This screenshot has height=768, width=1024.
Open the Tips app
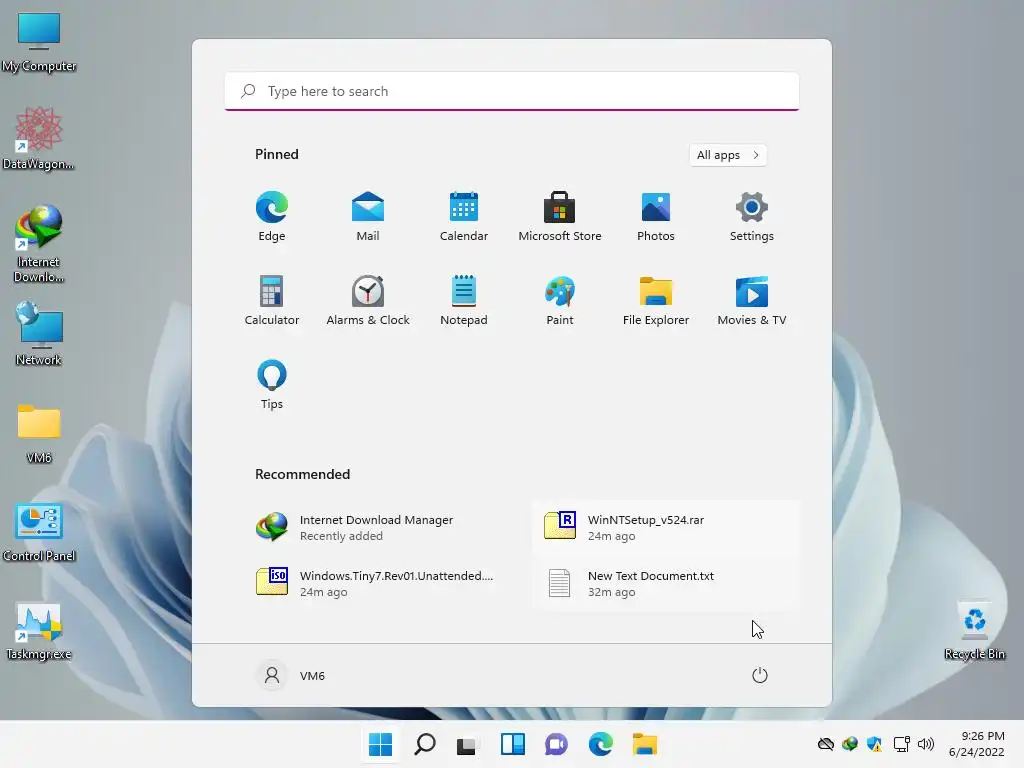click(x=272, y=385)
